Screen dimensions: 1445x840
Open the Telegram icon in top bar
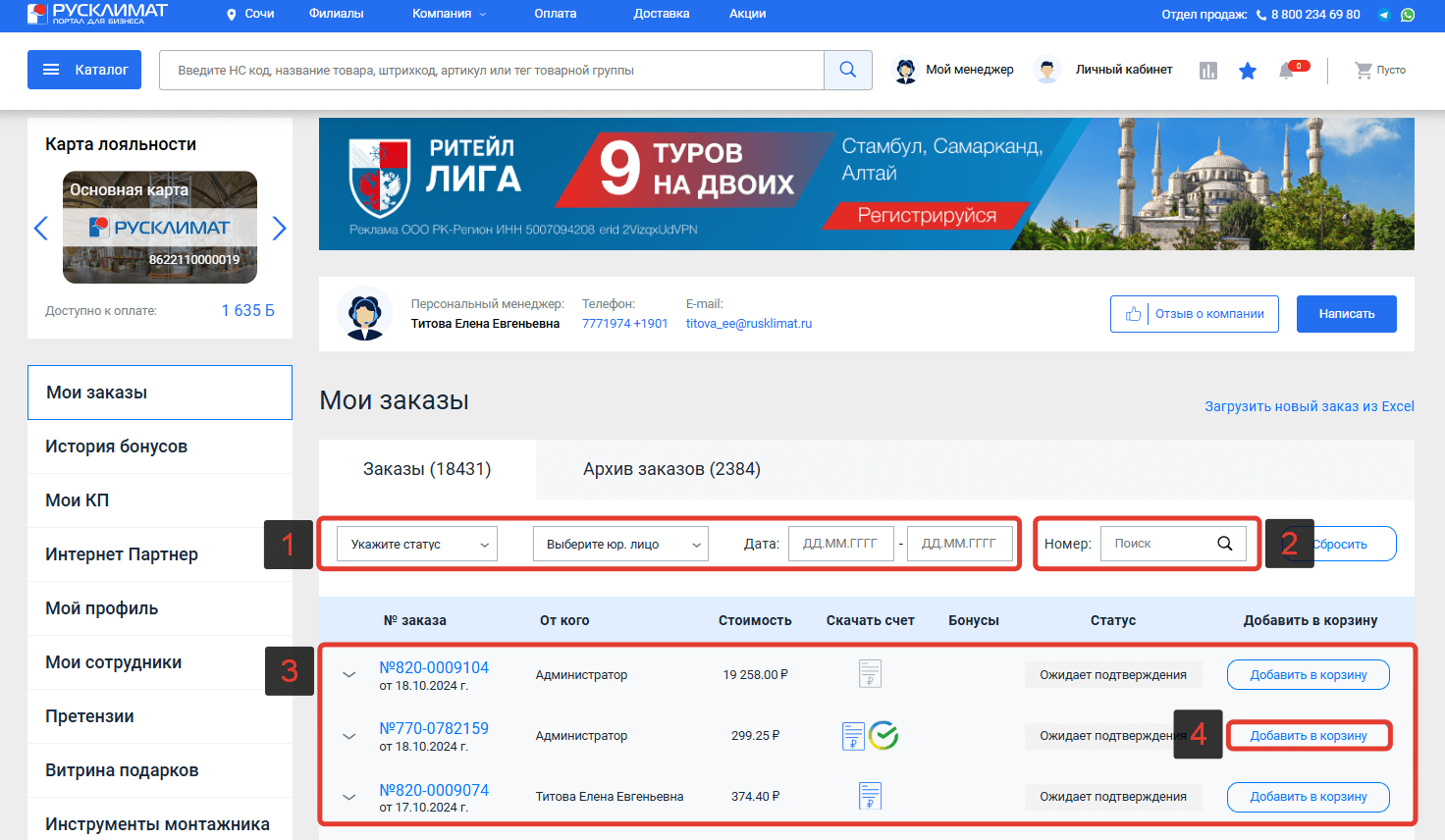[1384, 15]
